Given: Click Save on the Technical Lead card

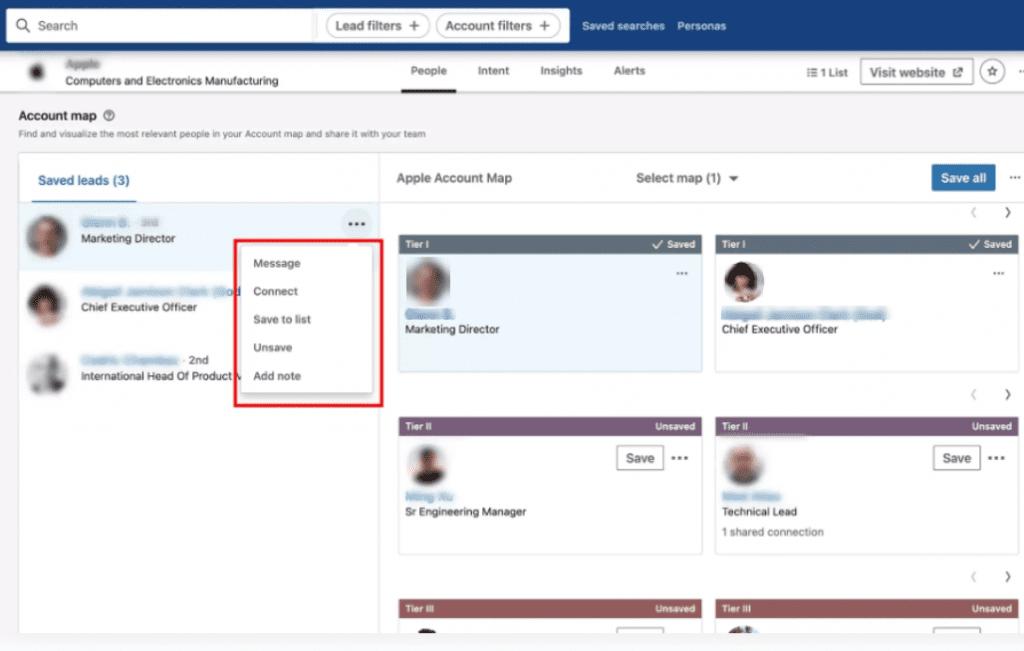Looking at the screenshot, I should (x=956, y=457).
